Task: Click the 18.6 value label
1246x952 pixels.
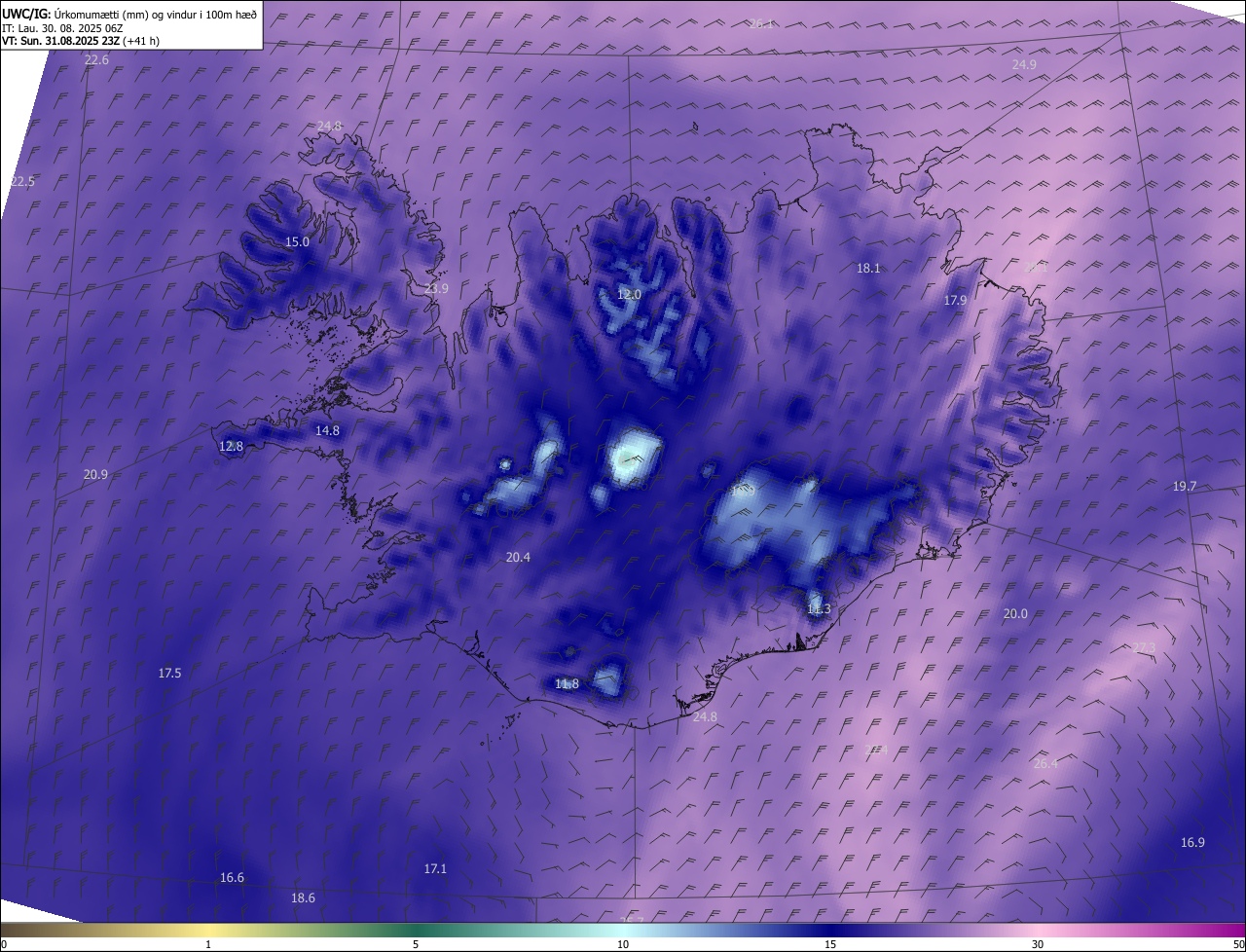Action: (x=303, y=898)
